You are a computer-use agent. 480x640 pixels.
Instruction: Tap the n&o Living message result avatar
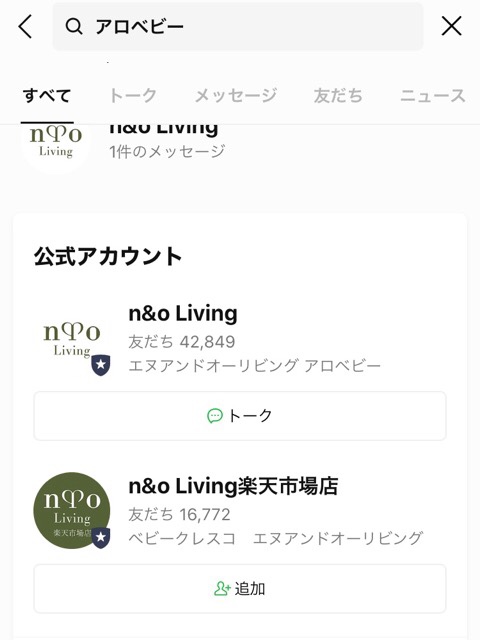coord(56,145)
